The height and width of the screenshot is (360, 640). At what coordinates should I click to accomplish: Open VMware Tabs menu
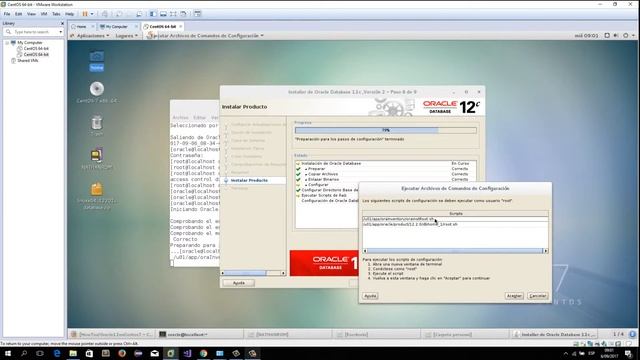pyautogui.click(x=56, y=14)
